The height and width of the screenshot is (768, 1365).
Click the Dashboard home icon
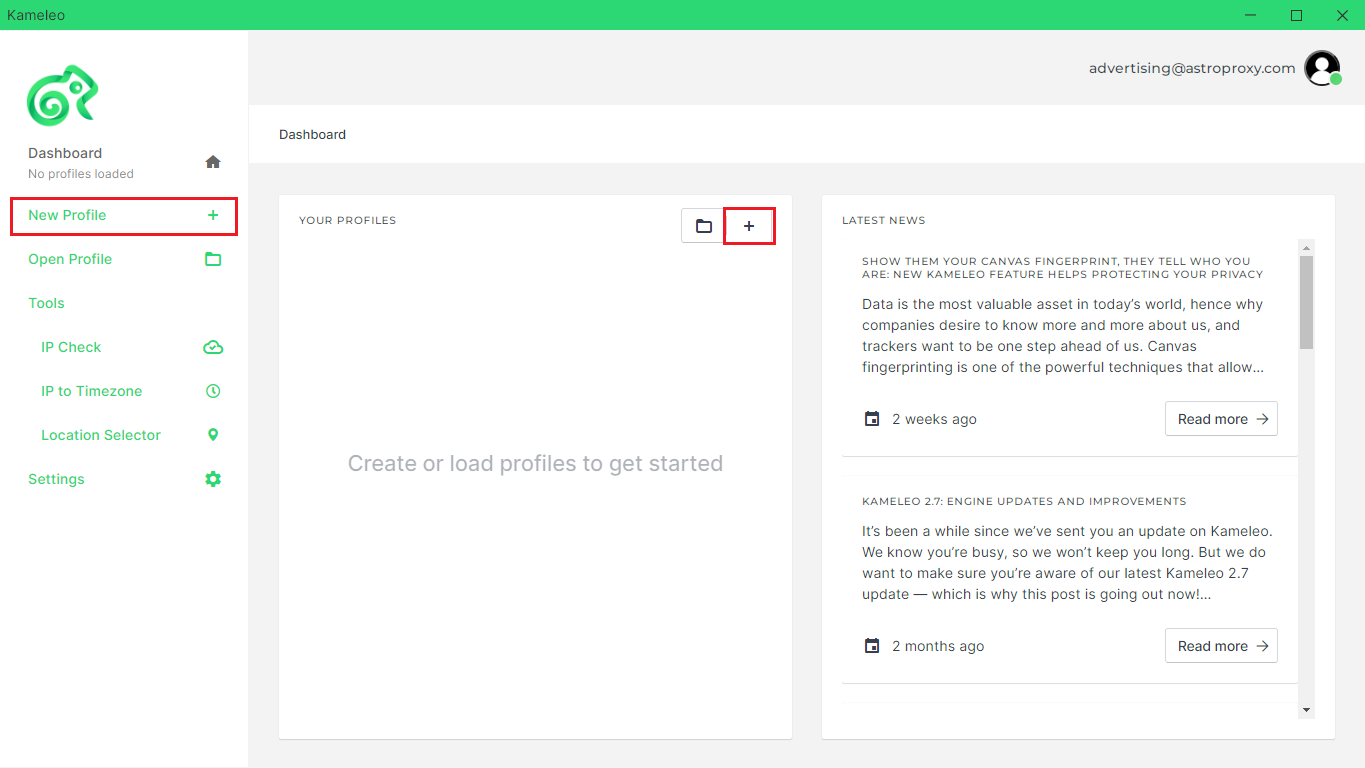pos(213,162)
